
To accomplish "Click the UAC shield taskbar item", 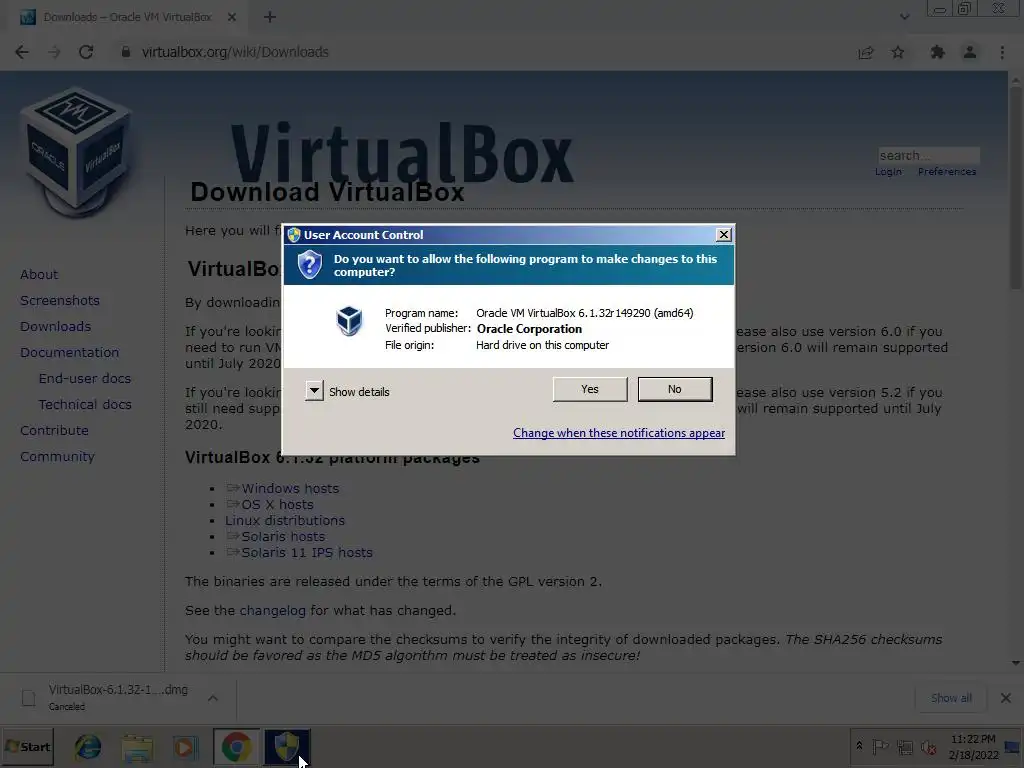I will tap(287, 747).
